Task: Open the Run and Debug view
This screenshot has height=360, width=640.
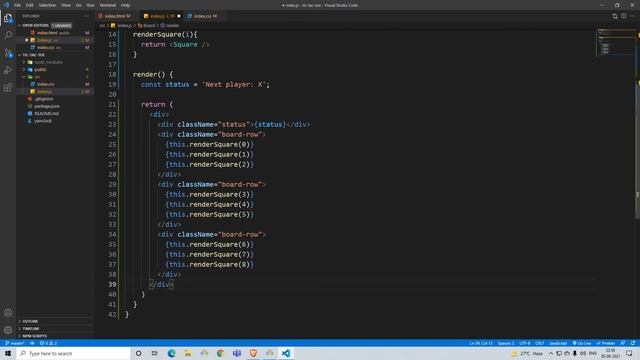Action: [8, 70]
